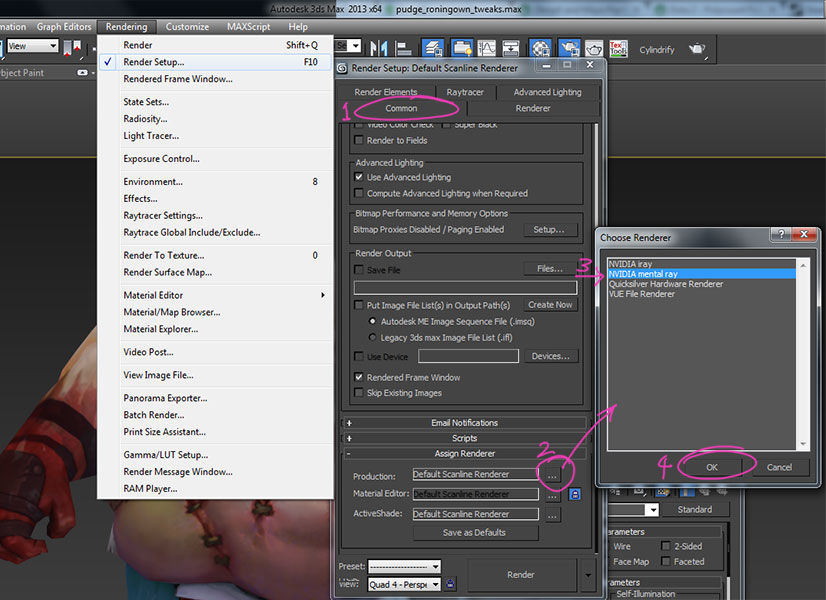Open the Curve Editor icon
The height and width of the screenshot is (600, 826).
click(x=487, y=48)
